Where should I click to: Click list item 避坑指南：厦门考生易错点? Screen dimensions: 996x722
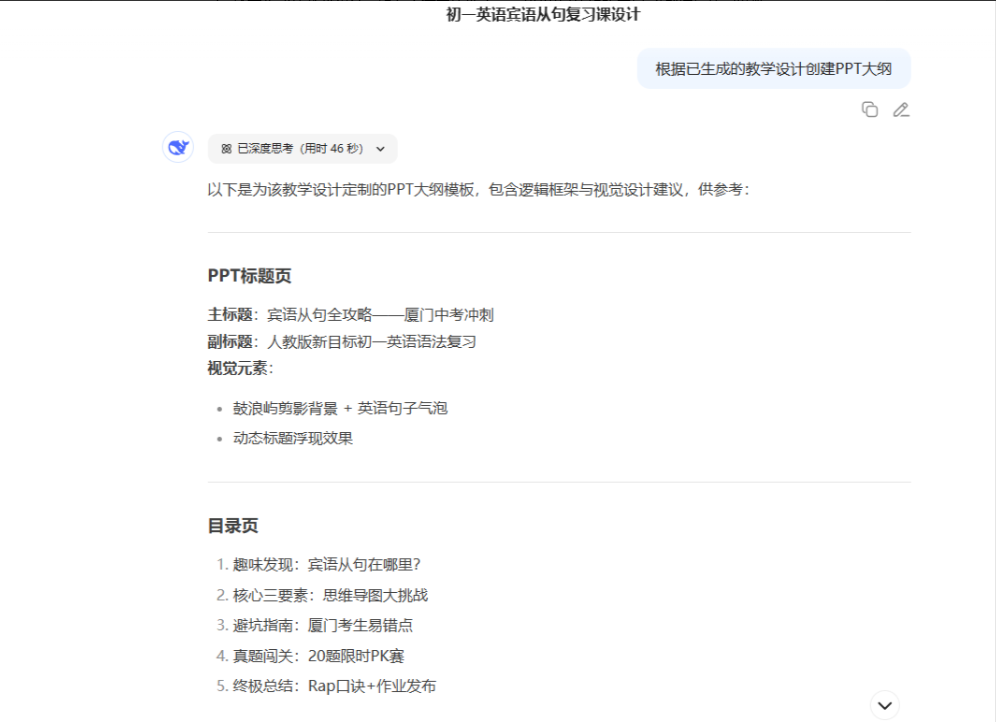[x=323, y=625]
